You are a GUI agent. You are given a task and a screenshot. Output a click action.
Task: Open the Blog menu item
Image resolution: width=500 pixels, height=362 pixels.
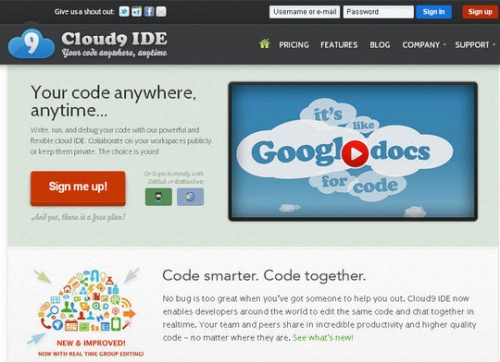coord(380,45)
